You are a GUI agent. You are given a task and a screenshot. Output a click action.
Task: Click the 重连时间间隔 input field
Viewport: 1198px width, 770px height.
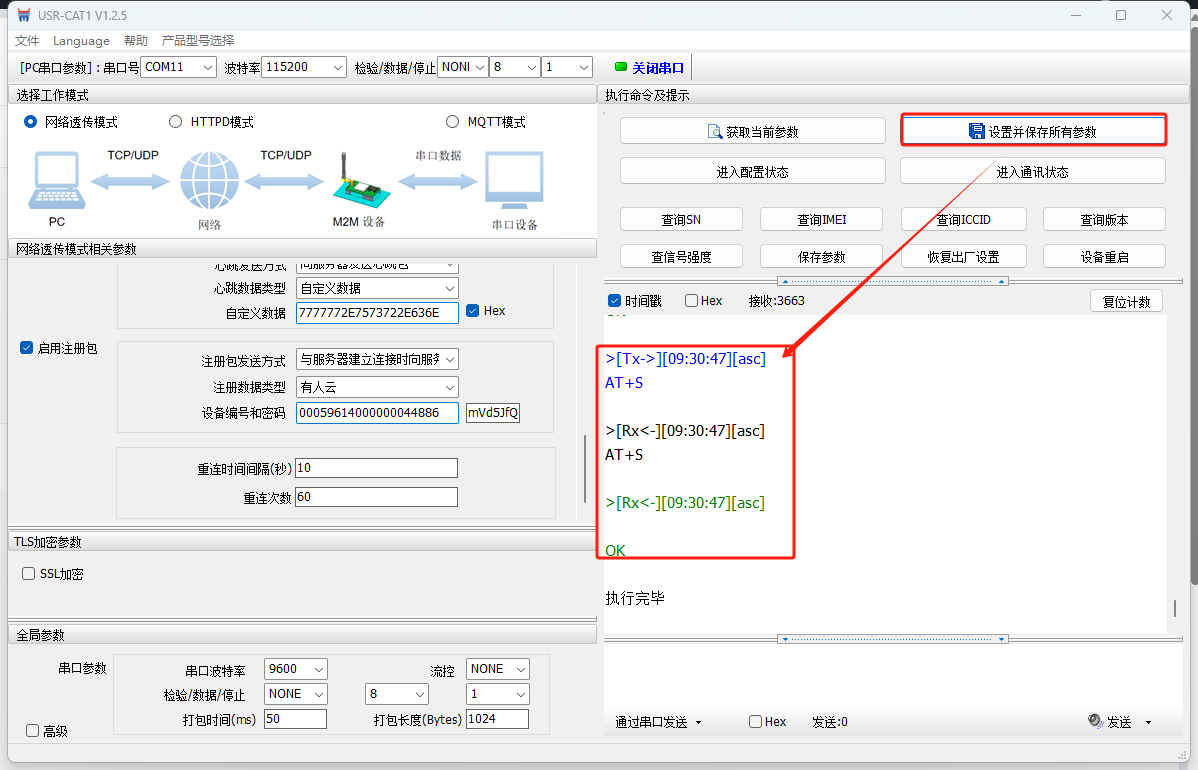(376, 468)
